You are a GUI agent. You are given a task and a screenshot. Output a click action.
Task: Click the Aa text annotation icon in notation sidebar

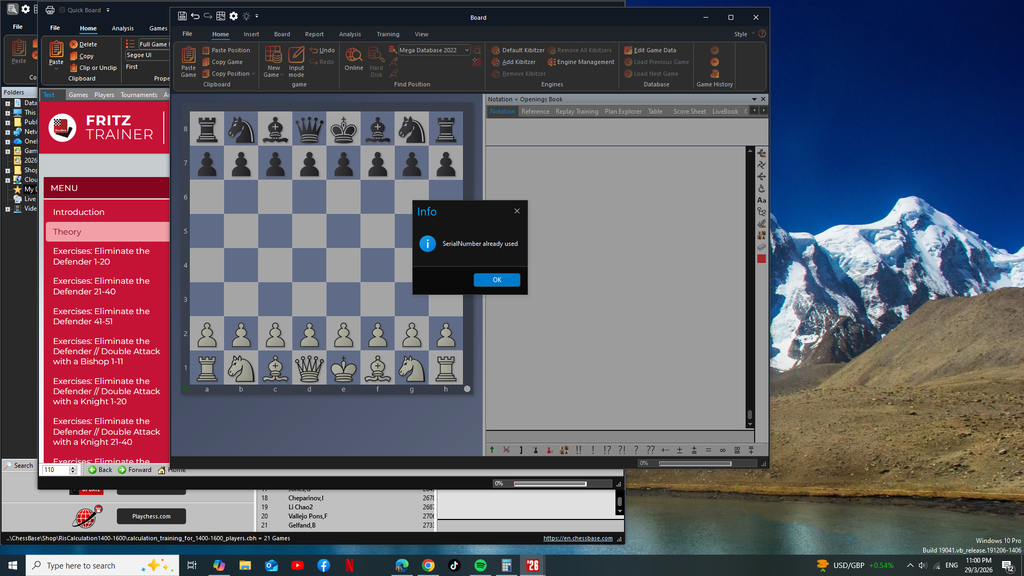click(x=761, y=200)
